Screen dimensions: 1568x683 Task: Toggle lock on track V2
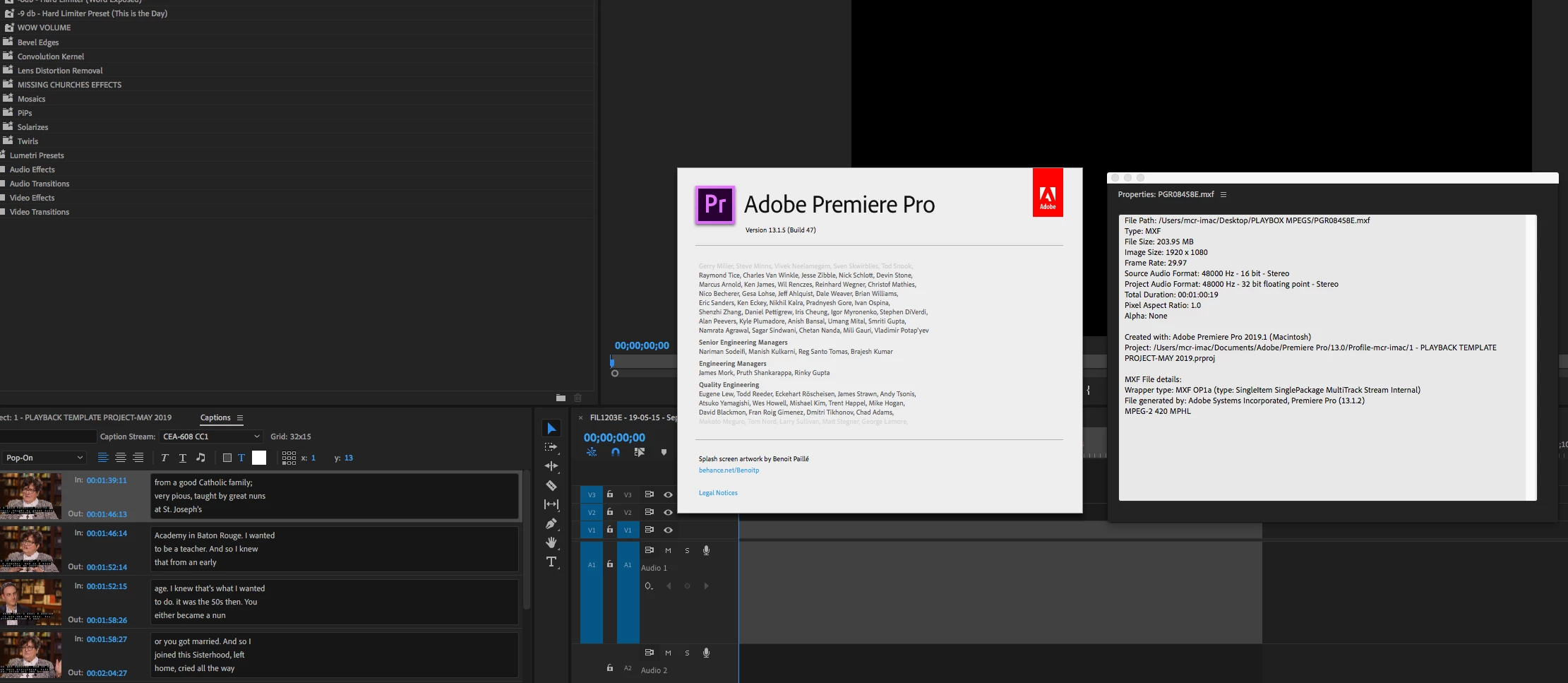click(x=610, y=512)
